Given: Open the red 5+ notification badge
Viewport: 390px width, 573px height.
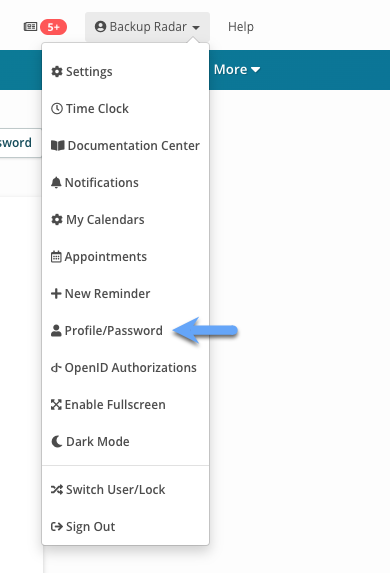Looking at the screenshot, I should click(53, 27).
